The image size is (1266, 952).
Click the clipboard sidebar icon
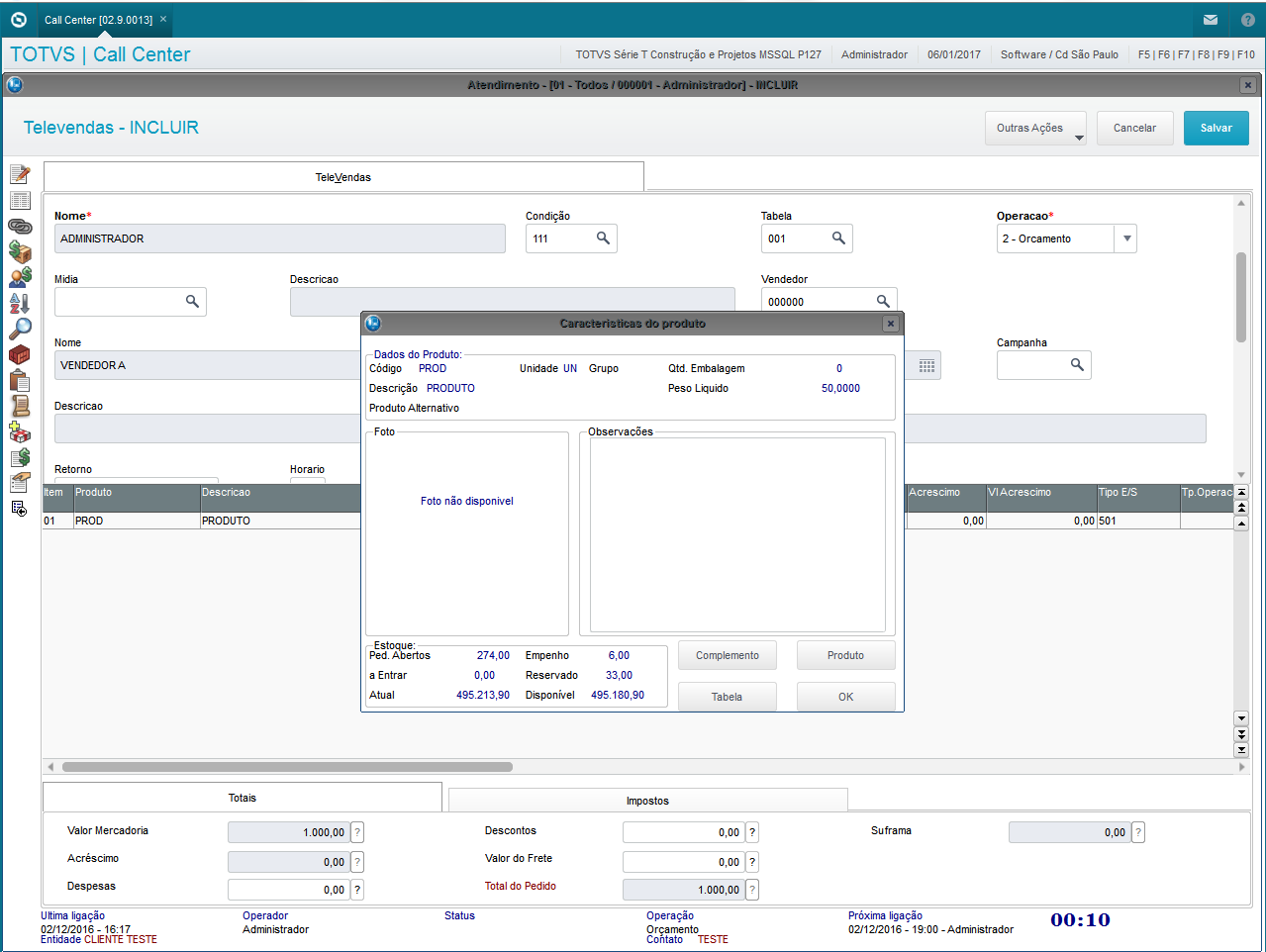pyautogui.click(x=20, y=380)
